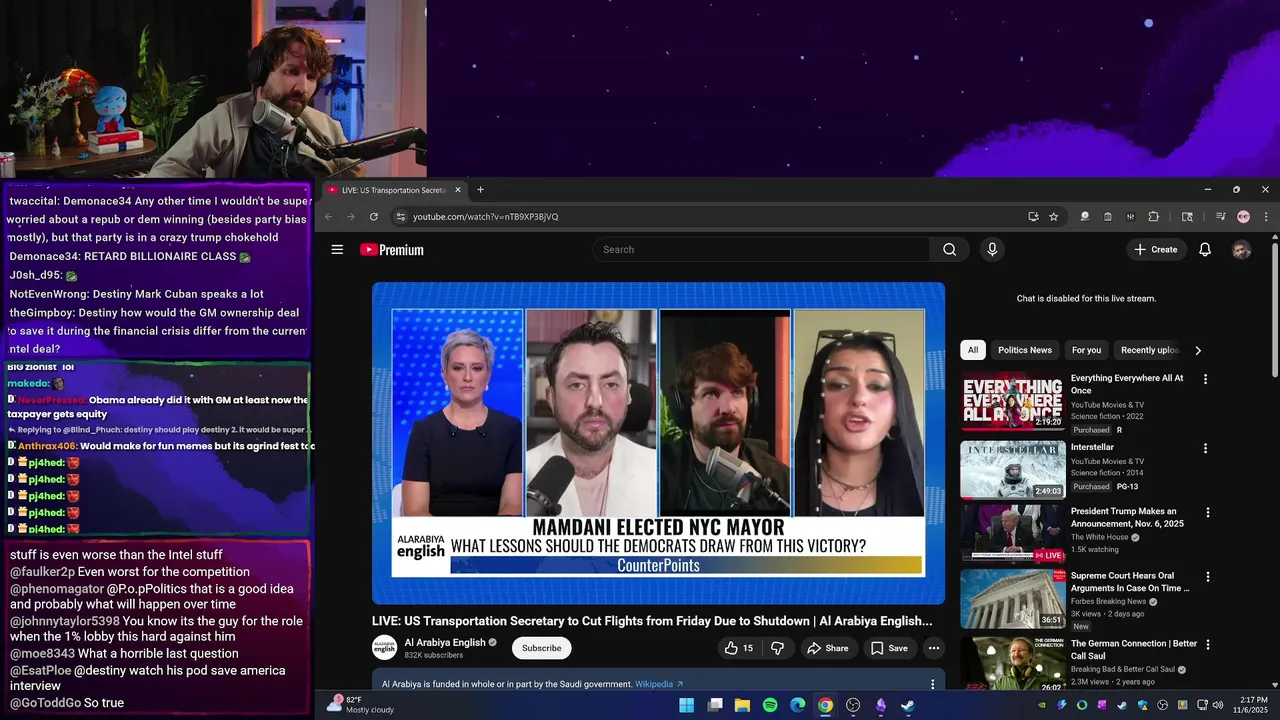Open the taskbar clock showing 2:17 PM
1280x720 pixels.
(1253, 705)
